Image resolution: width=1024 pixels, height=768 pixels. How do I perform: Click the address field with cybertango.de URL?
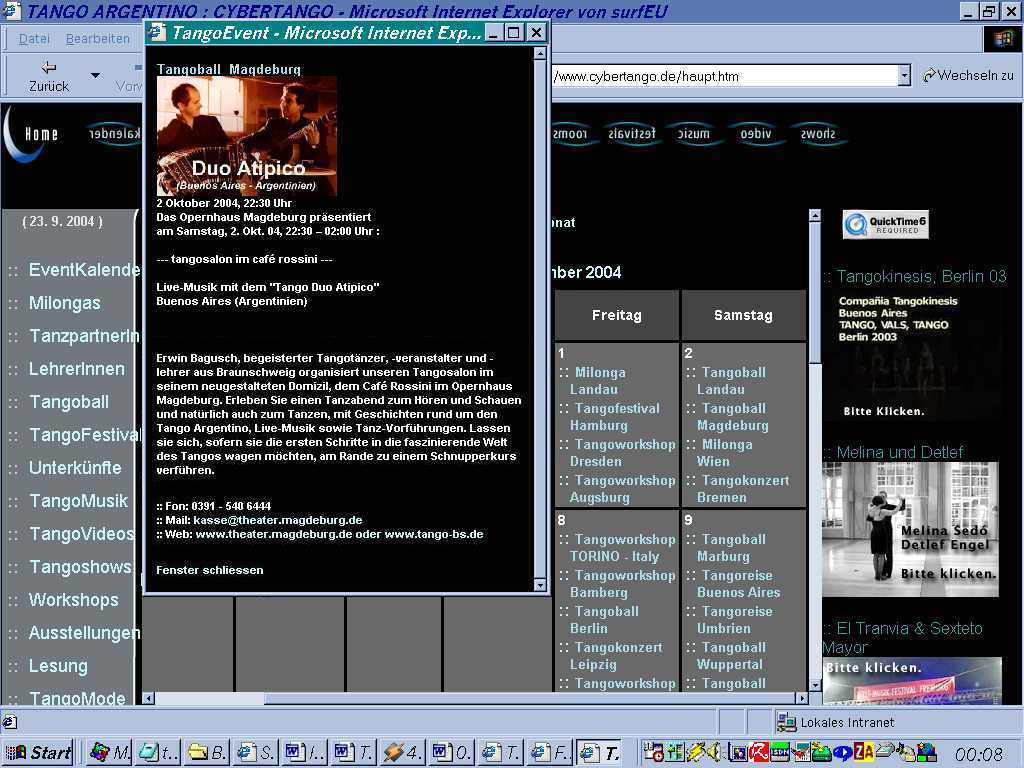725,76
